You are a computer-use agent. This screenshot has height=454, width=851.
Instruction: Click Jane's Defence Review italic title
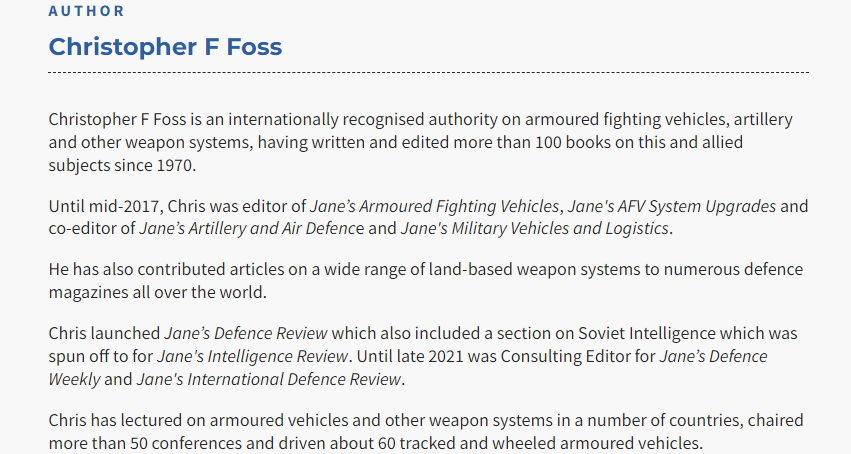pos(246,333)
